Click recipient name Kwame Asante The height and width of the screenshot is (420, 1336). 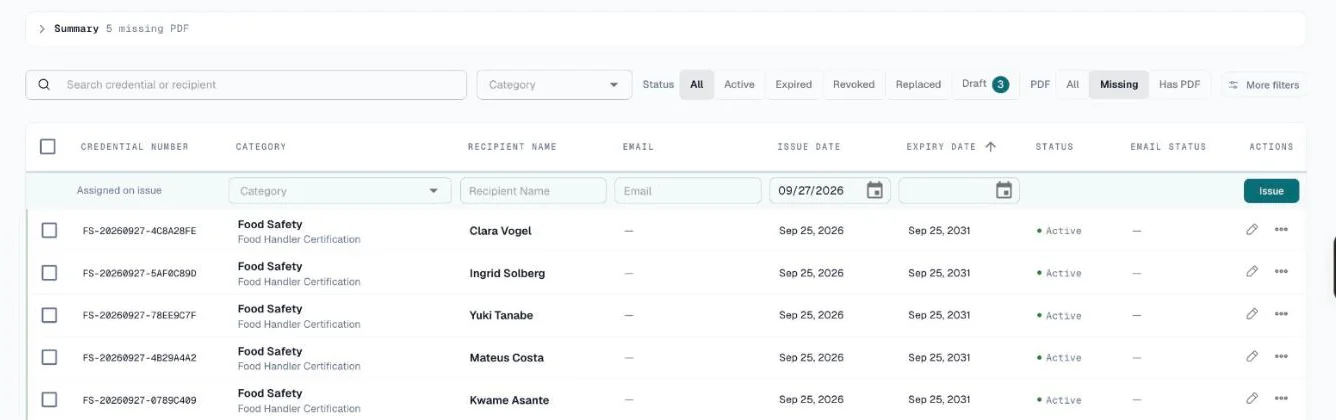coord(509,401)
